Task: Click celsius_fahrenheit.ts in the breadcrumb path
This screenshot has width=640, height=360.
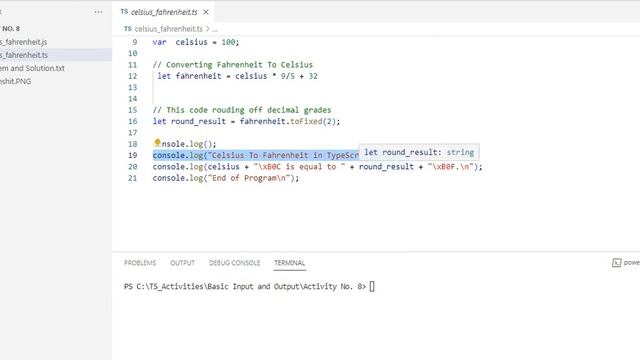Action: (168, 29)
